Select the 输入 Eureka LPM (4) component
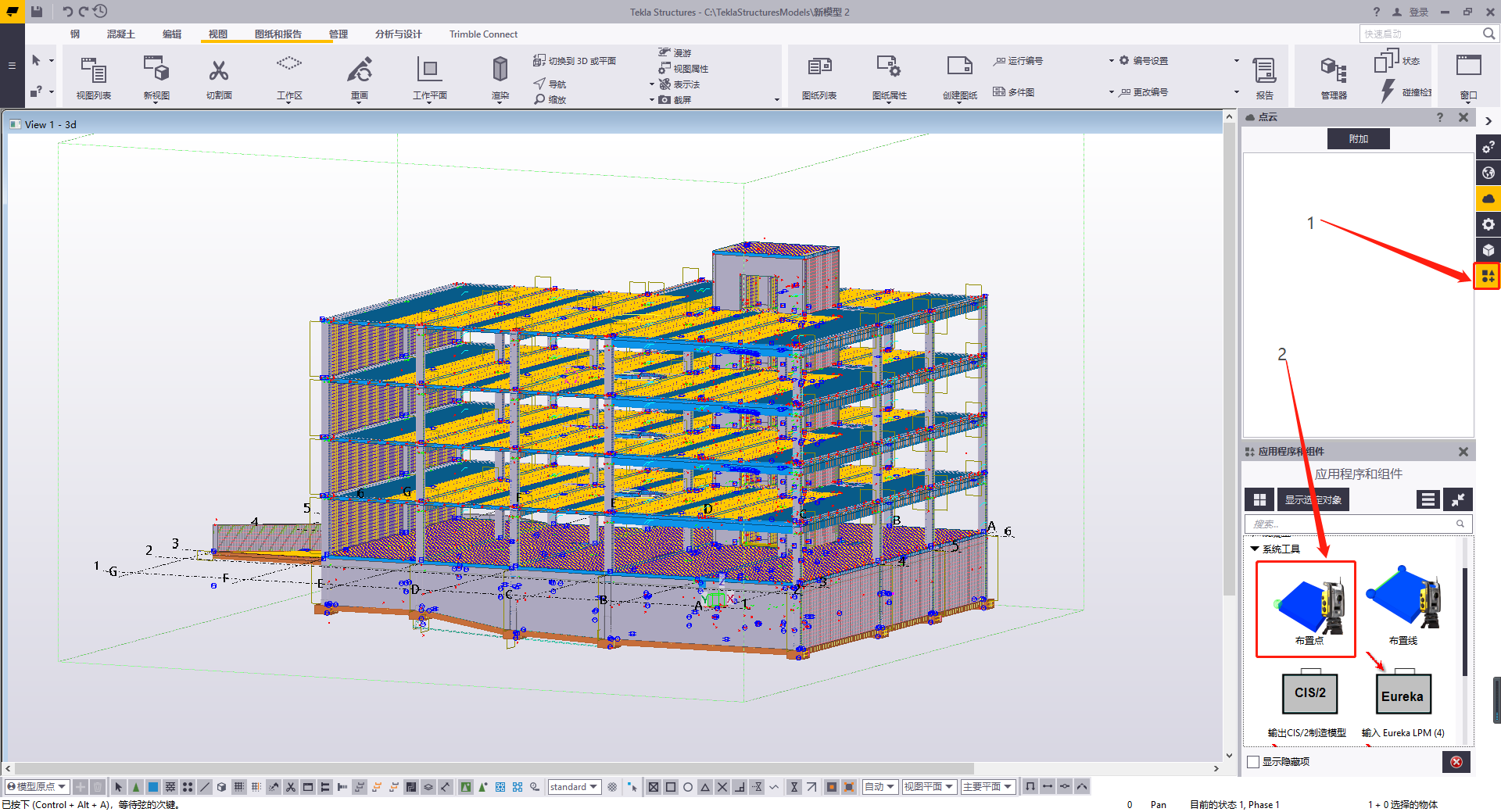The width and height of the screenshot is (1501, 812). tap(1403, 703)
